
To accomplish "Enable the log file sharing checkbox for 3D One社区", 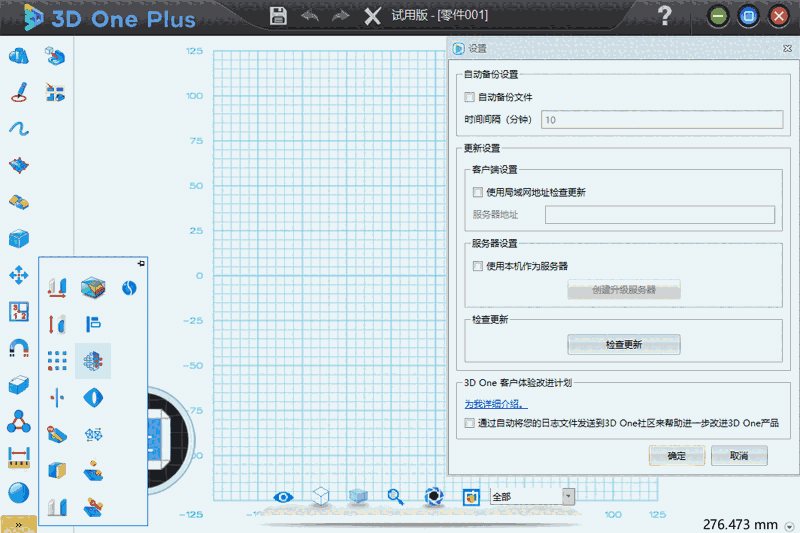I will (469, 423).
